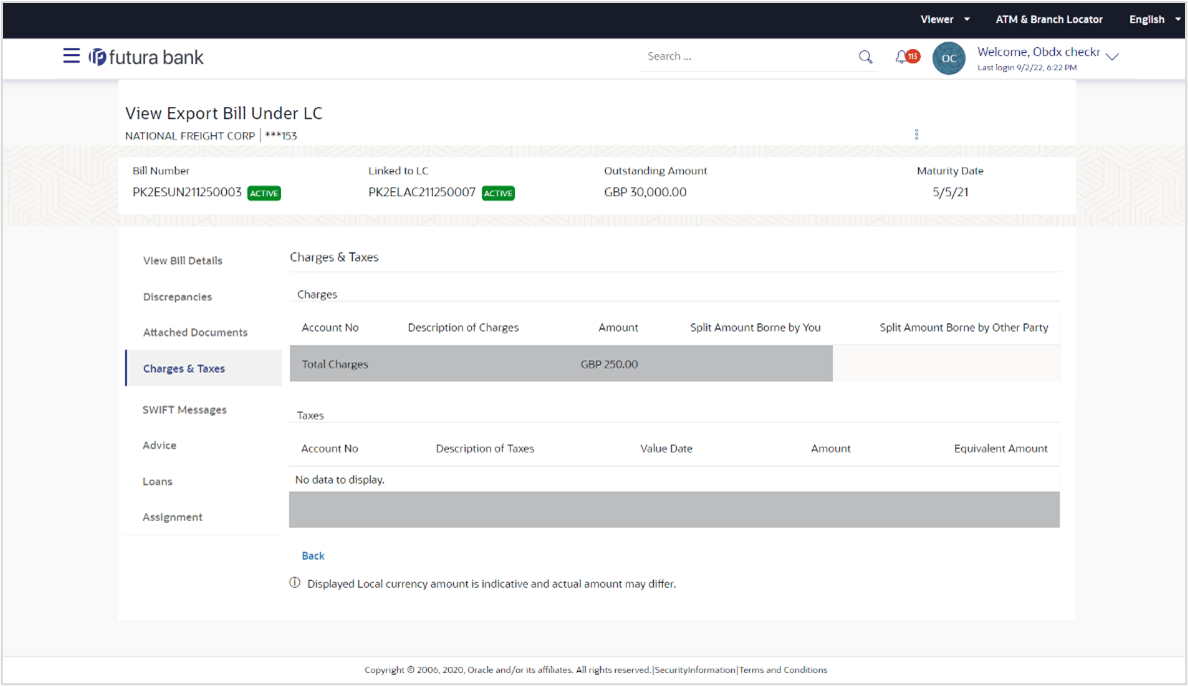Image resolution: width=1188 pixels, height=686 pixels.
Task: Open ATM & Branch Locator
Action: [1049, 20]
